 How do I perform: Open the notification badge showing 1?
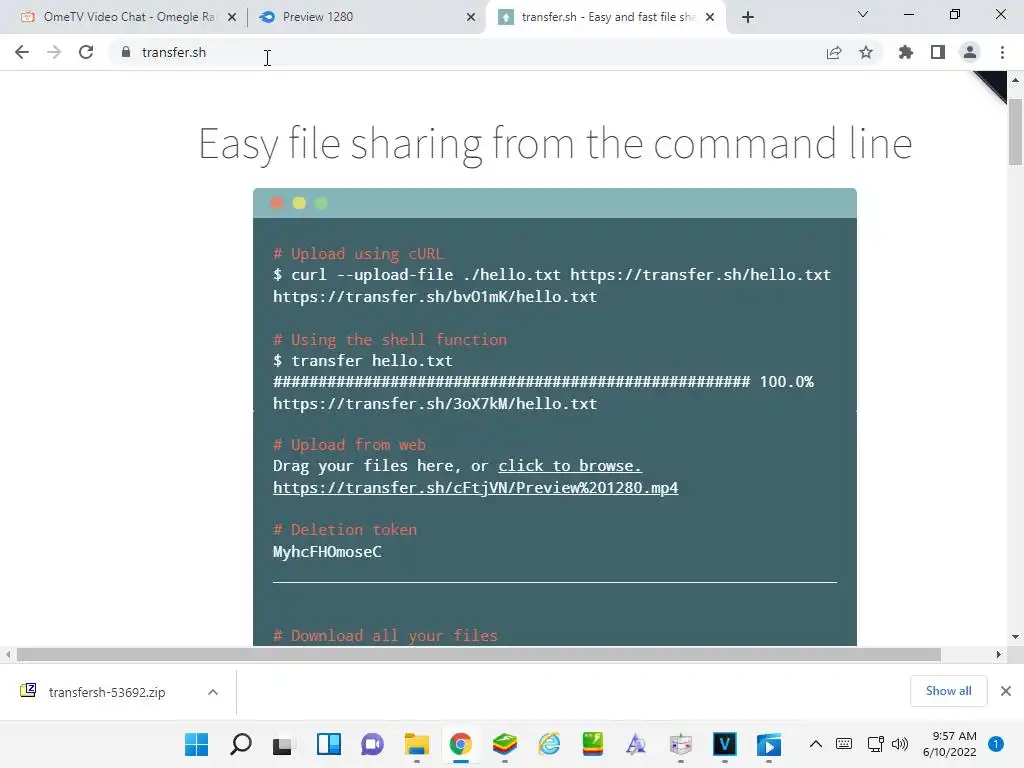tap(996, 743)
